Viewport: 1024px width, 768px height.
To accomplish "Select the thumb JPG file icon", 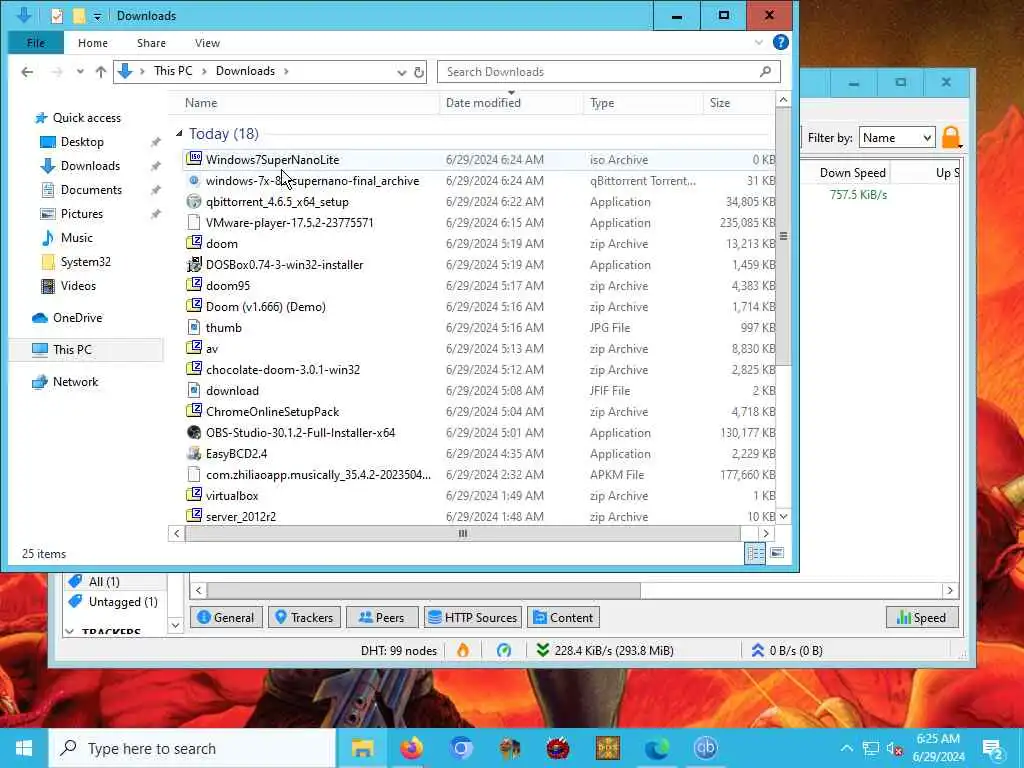I will tap(194, 327).
